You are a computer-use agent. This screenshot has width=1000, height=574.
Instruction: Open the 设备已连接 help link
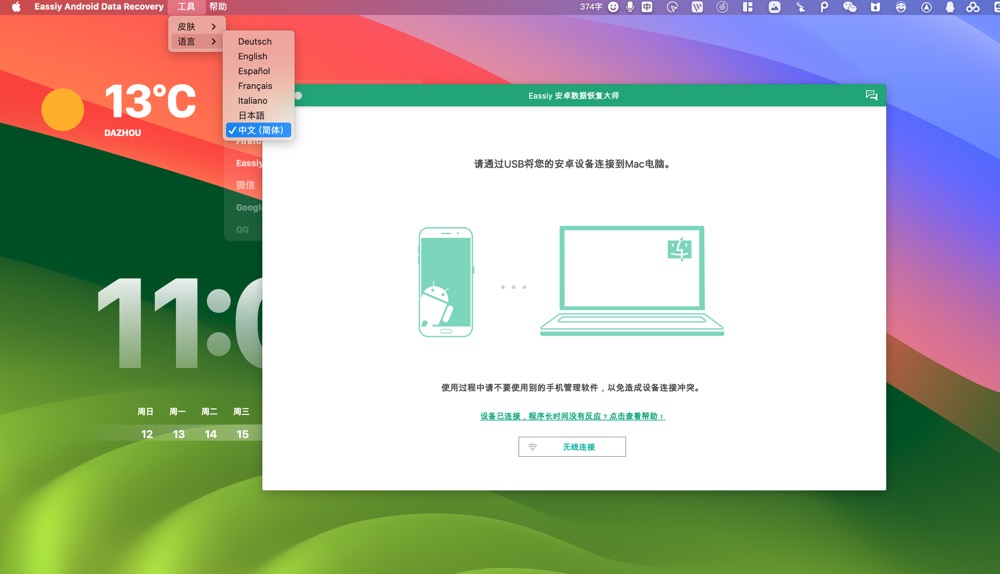pos(573,416)
